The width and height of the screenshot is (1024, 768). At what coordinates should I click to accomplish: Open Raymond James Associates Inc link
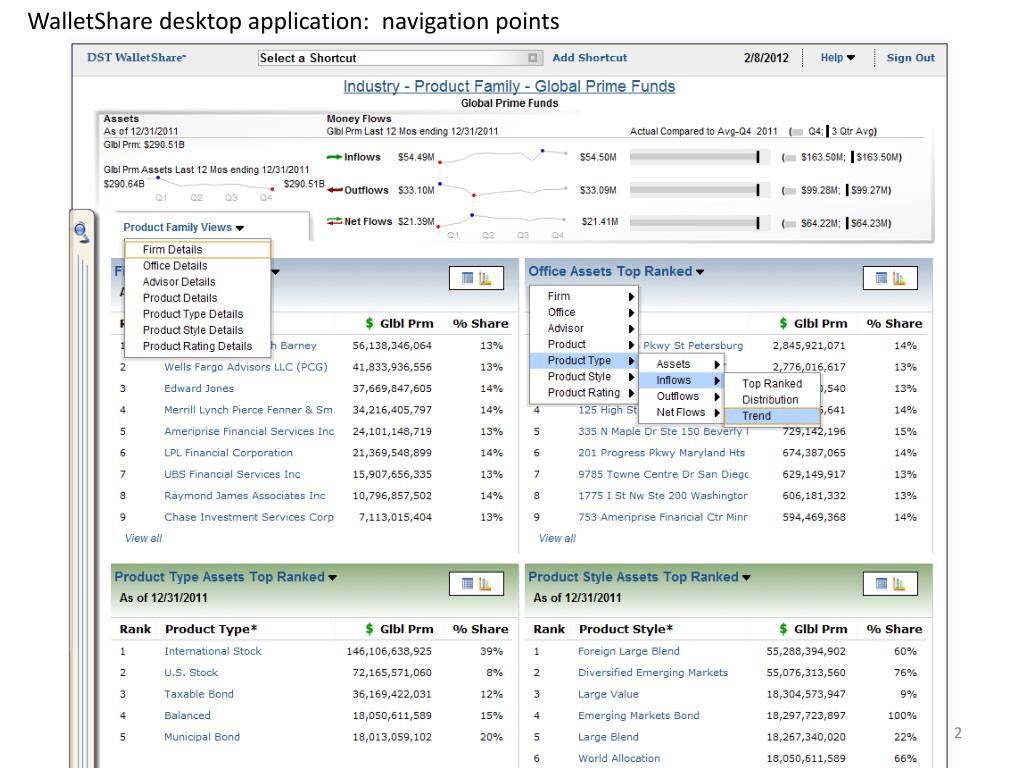[244, 496]
